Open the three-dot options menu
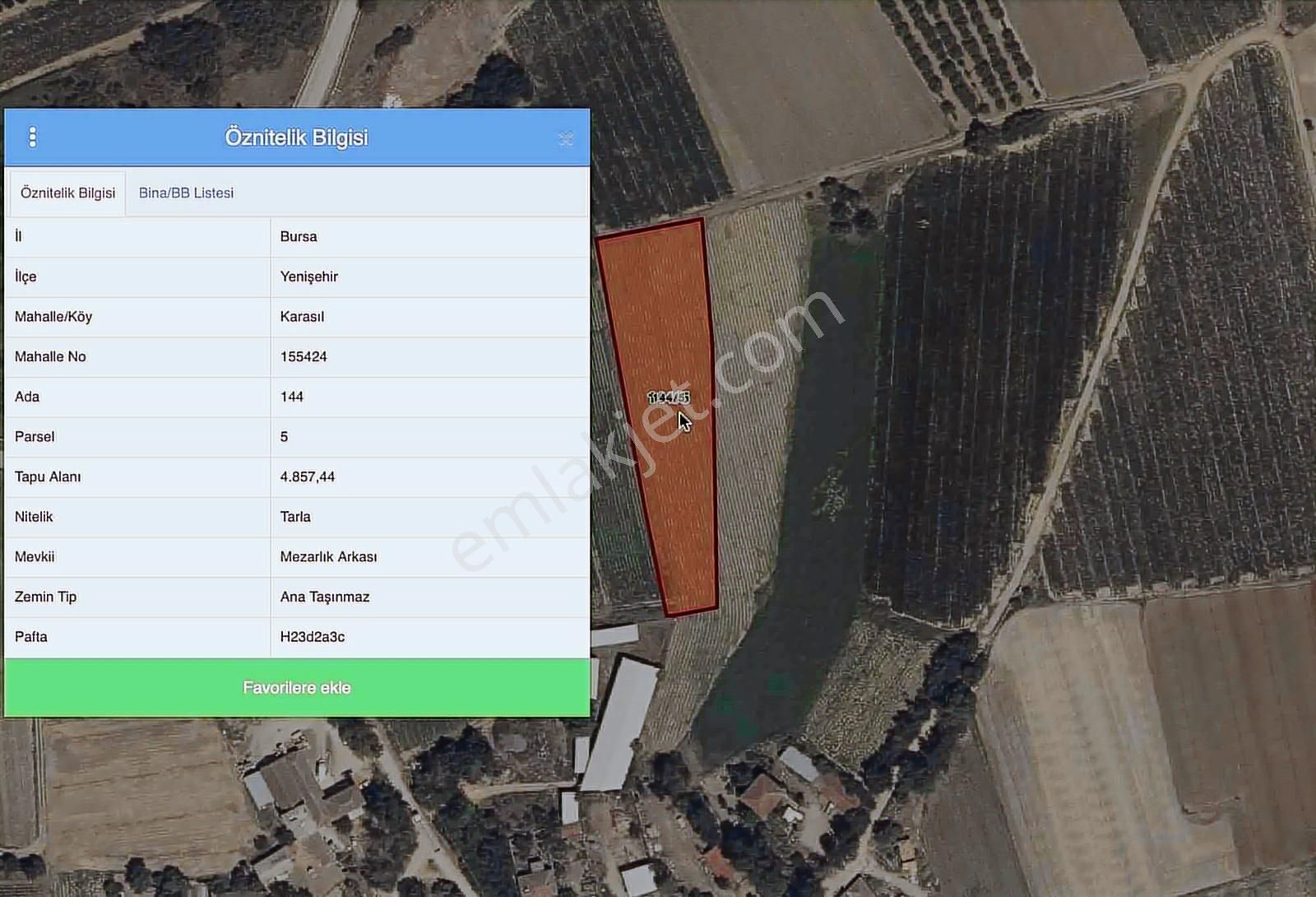Image resolution: width=1316 pixels, height=897 pixels. [33, 137]
